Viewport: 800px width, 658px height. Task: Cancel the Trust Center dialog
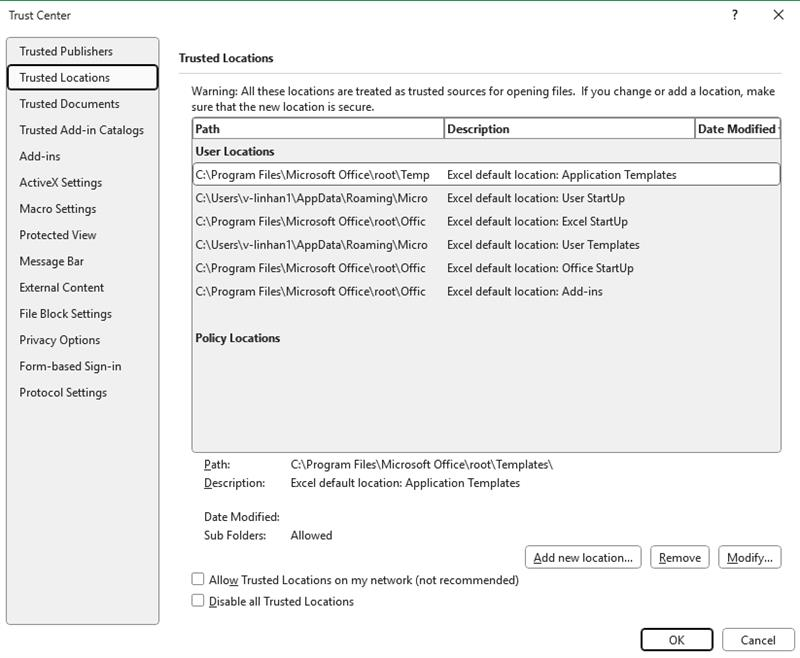point(758,640)
